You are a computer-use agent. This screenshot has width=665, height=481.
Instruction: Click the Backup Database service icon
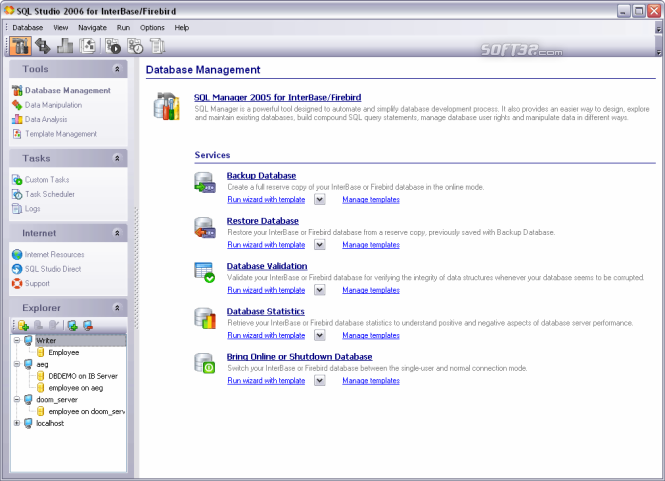(x=205, y=183)
